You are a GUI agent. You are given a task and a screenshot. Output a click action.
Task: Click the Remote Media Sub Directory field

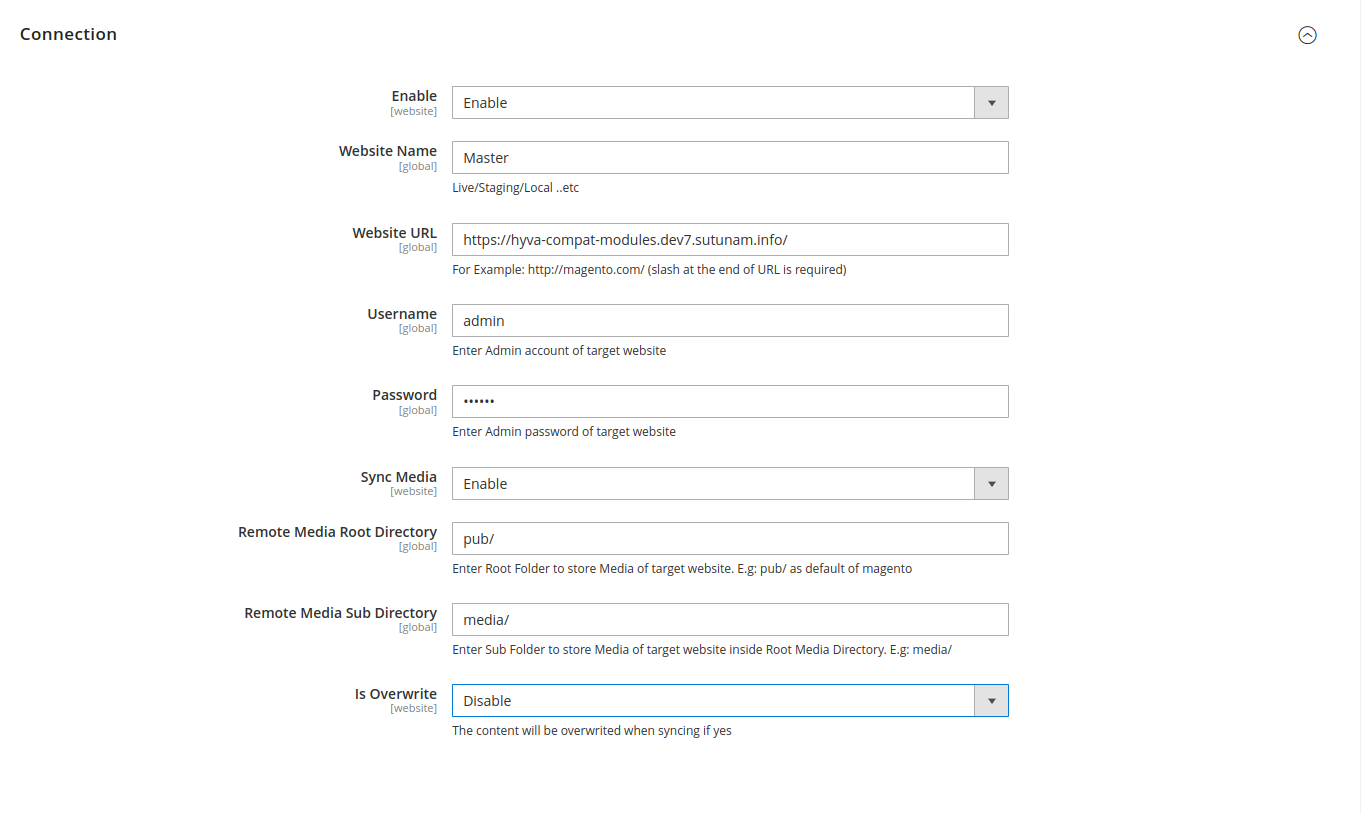tap(730, 620)
